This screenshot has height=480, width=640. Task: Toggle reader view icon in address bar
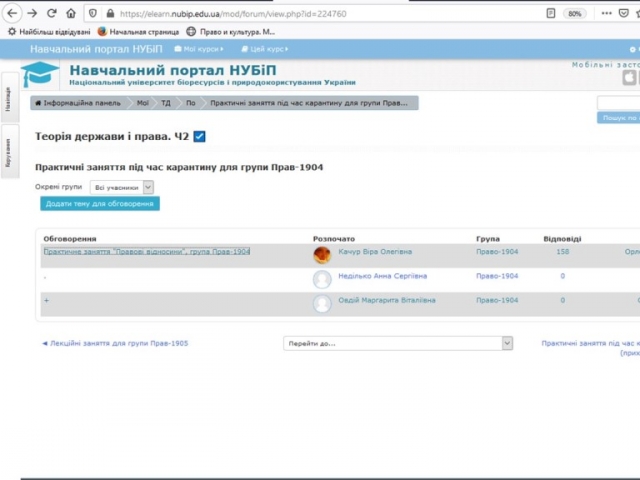click(551, 13)
